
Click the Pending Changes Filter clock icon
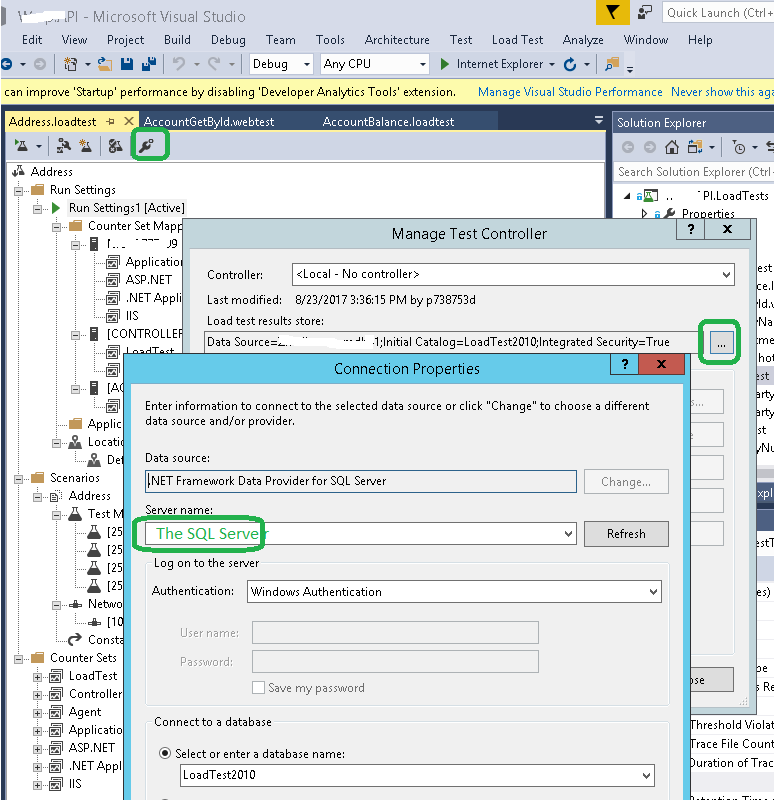tap(739, 147)
